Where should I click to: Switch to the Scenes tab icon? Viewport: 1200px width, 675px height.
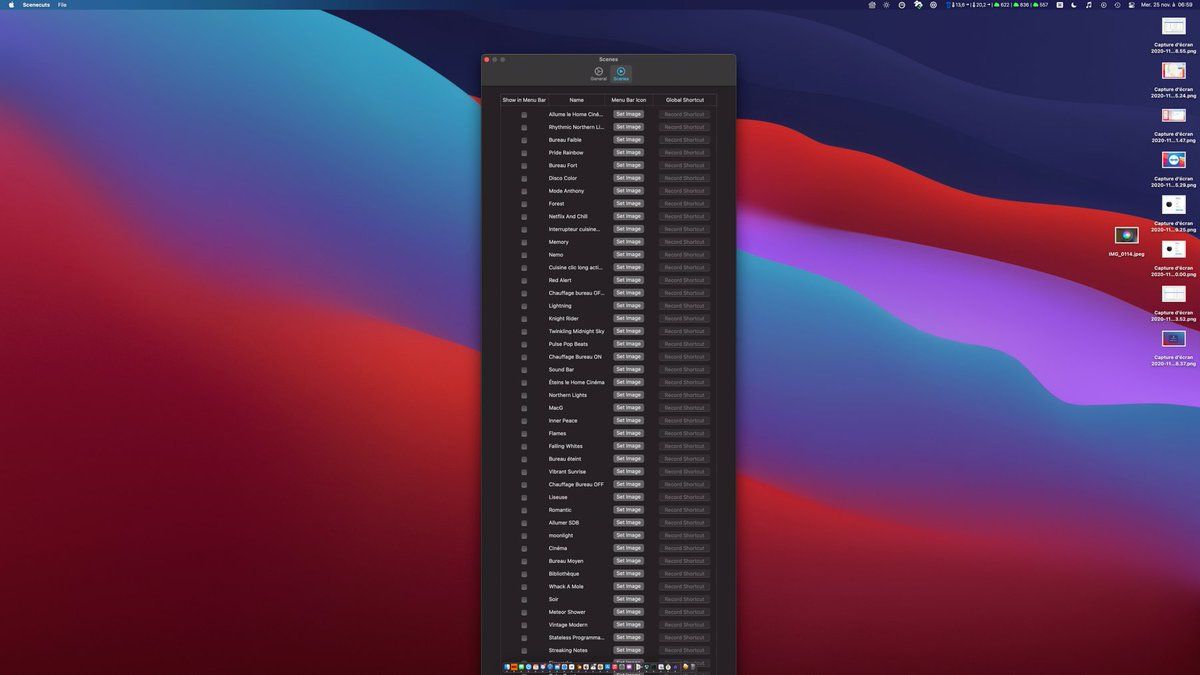(621, 73)
